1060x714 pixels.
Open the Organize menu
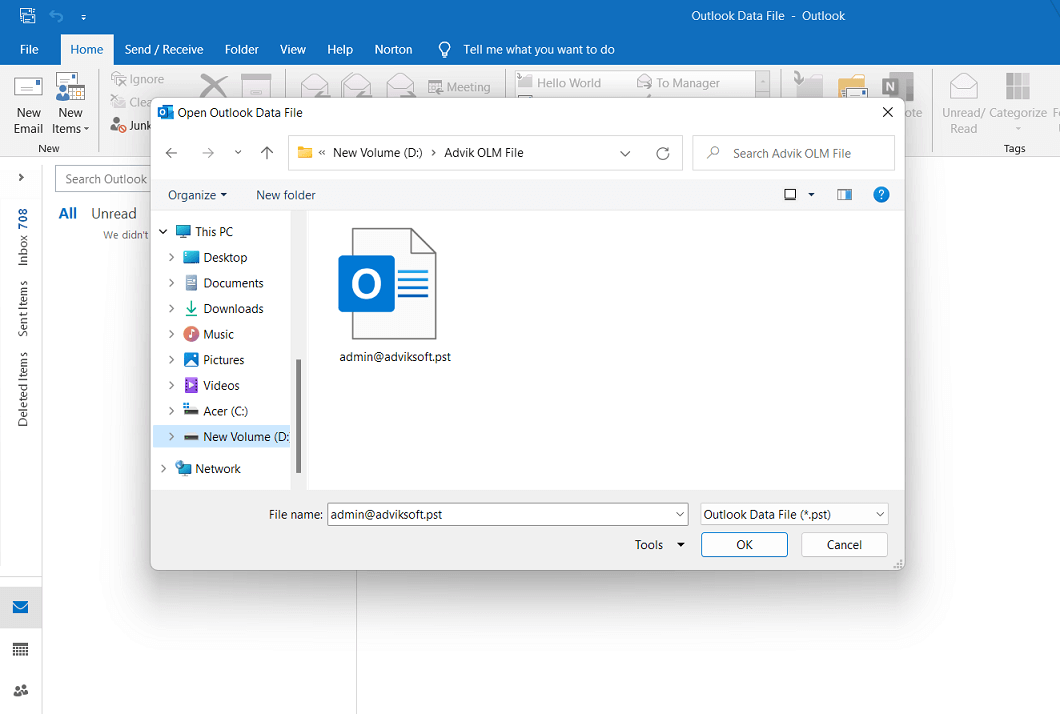(197, 195)
